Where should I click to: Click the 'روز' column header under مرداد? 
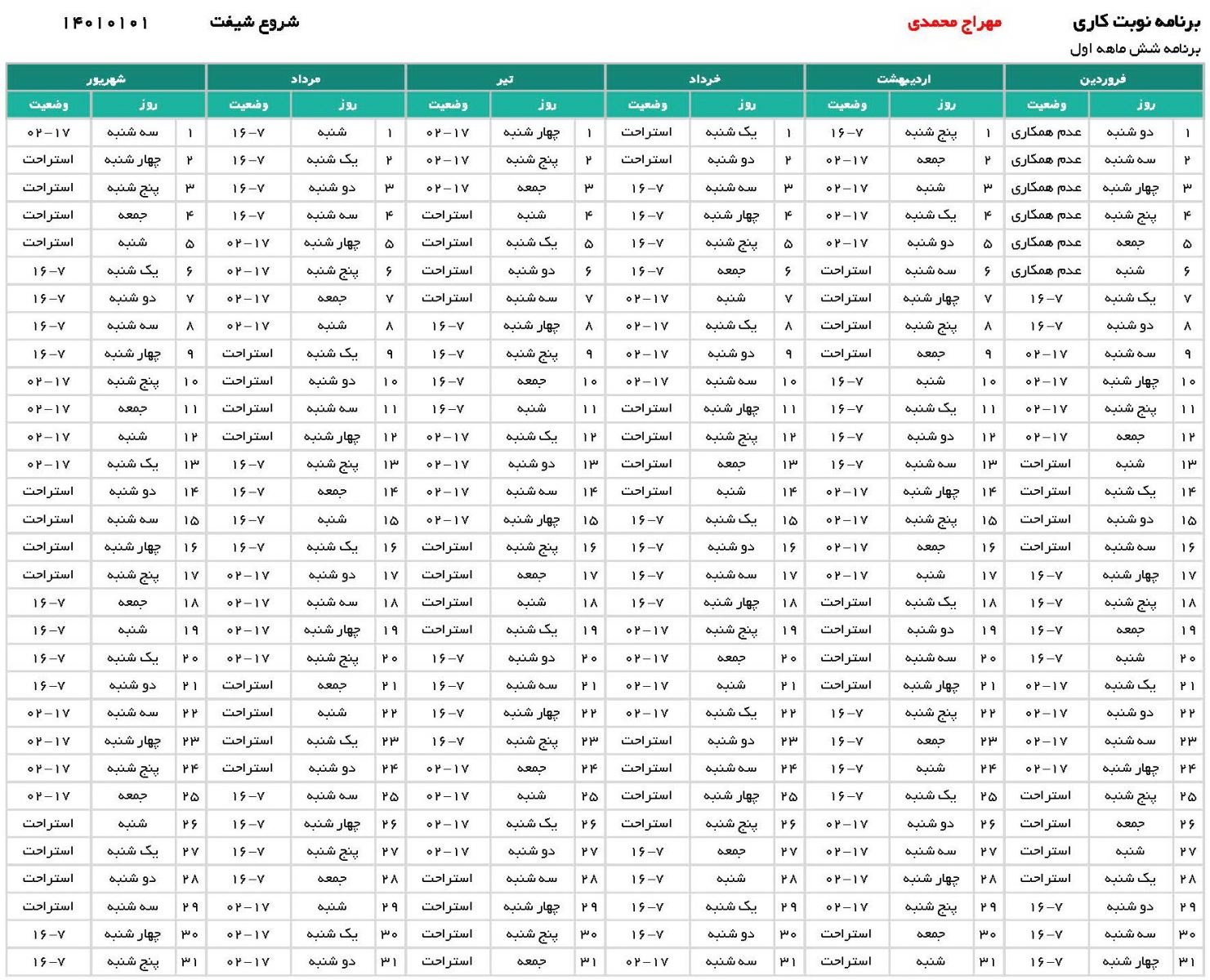click(x=348, y=105)
